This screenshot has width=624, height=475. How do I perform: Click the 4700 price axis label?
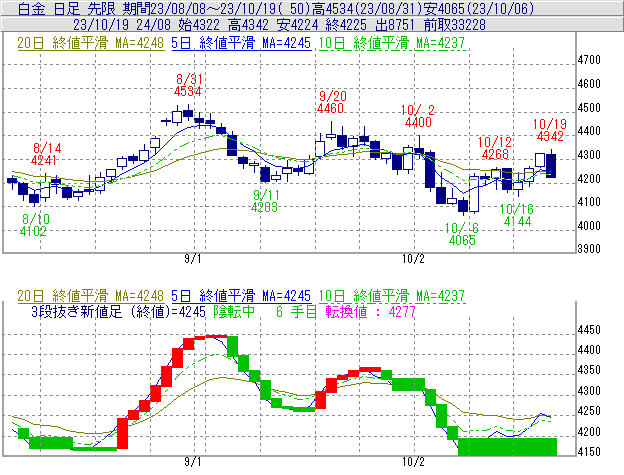(x=589, y=60)
